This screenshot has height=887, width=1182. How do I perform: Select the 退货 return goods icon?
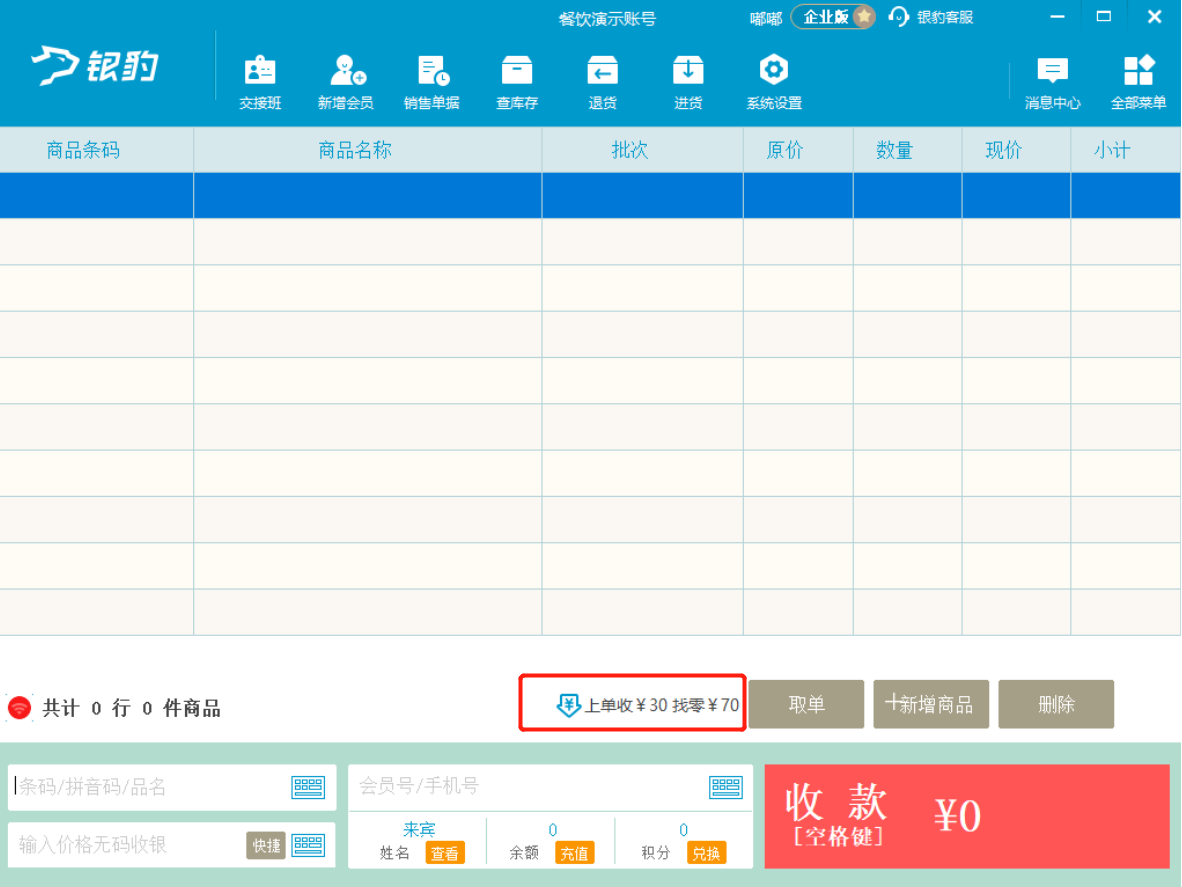click(602, 82)
